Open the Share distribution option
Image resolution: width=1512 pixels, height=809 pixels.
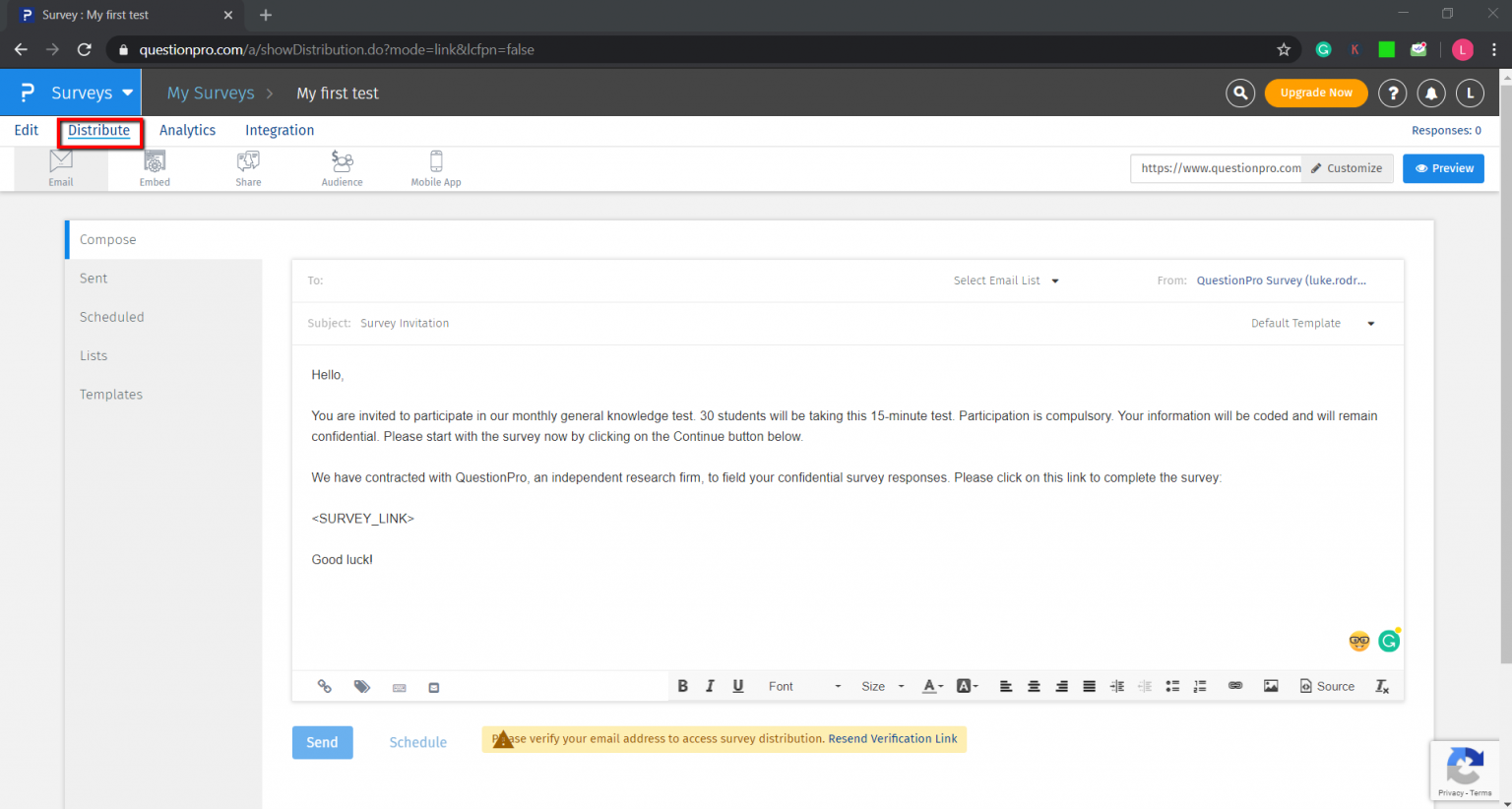[248, 168]
